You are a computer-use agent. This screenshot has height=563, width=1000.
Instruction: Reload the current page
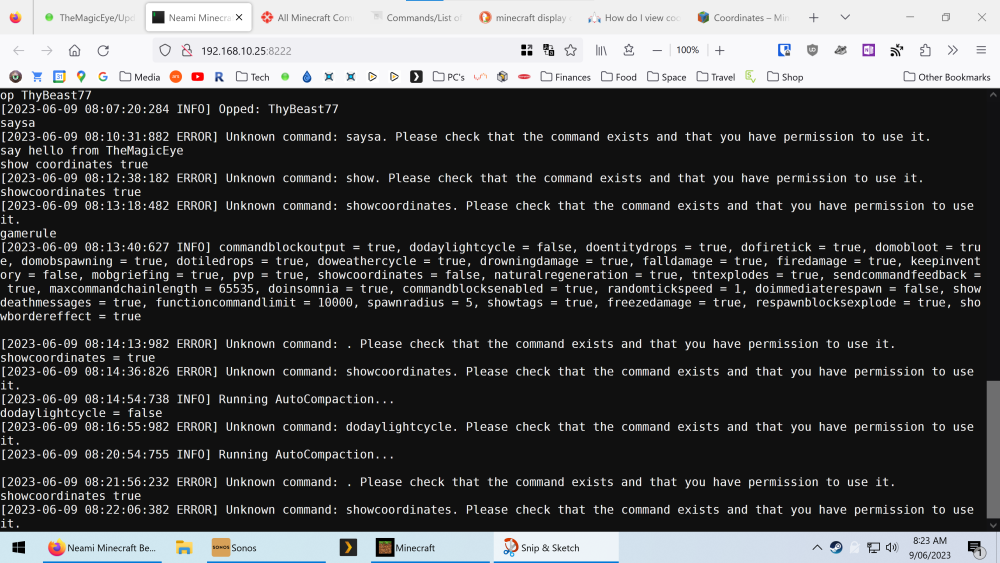pyautogui.click(x=103, y=50)
